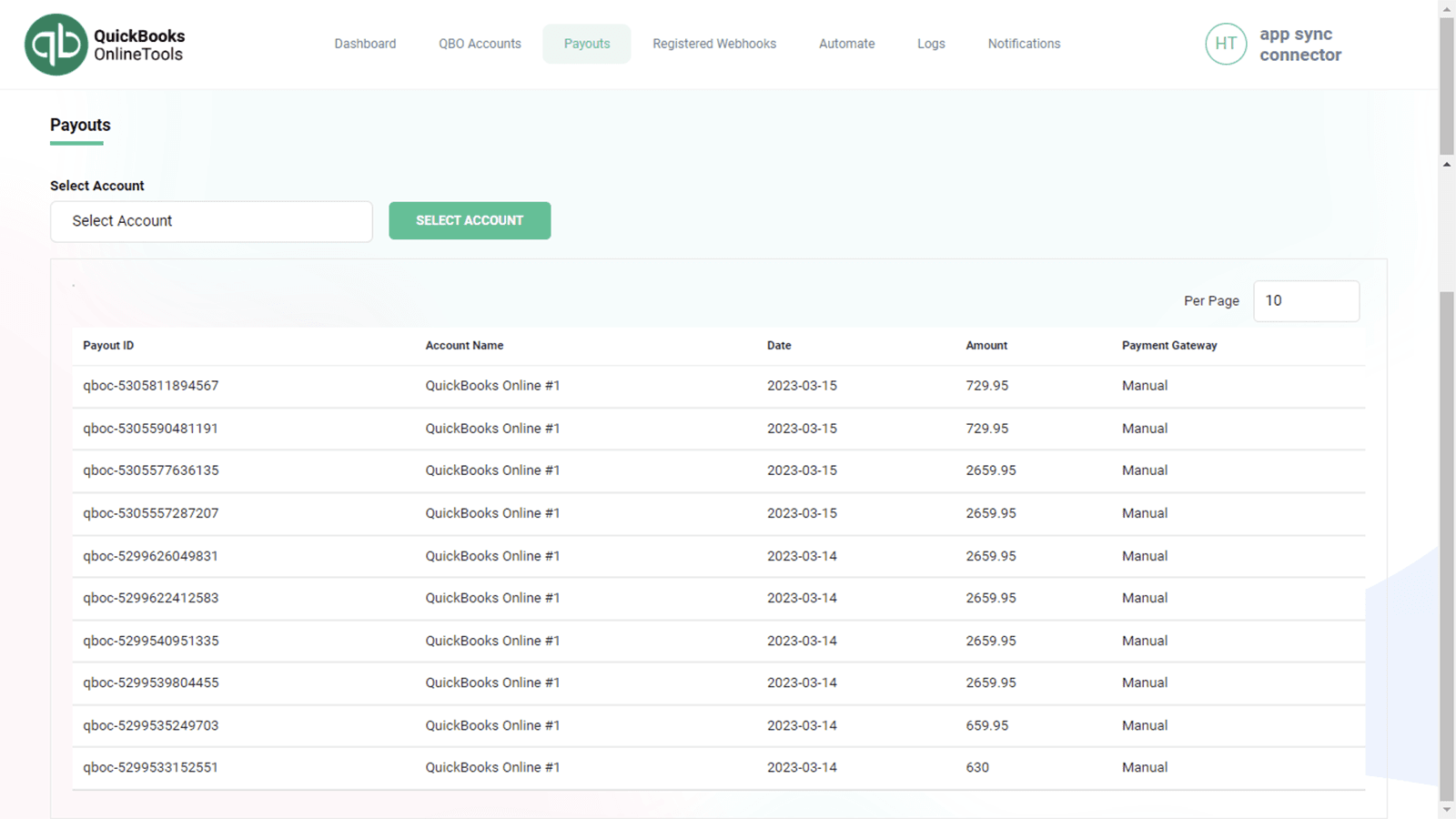The width and height of the screenshot is (1456, 819).
Task: Click the app sync connector label
Action: [x=1299, y=44]
